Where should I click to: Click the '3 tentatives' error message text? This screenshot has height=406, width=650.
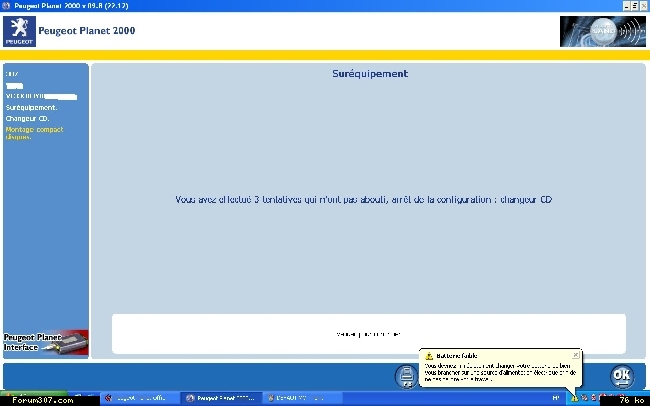point(363,199)
